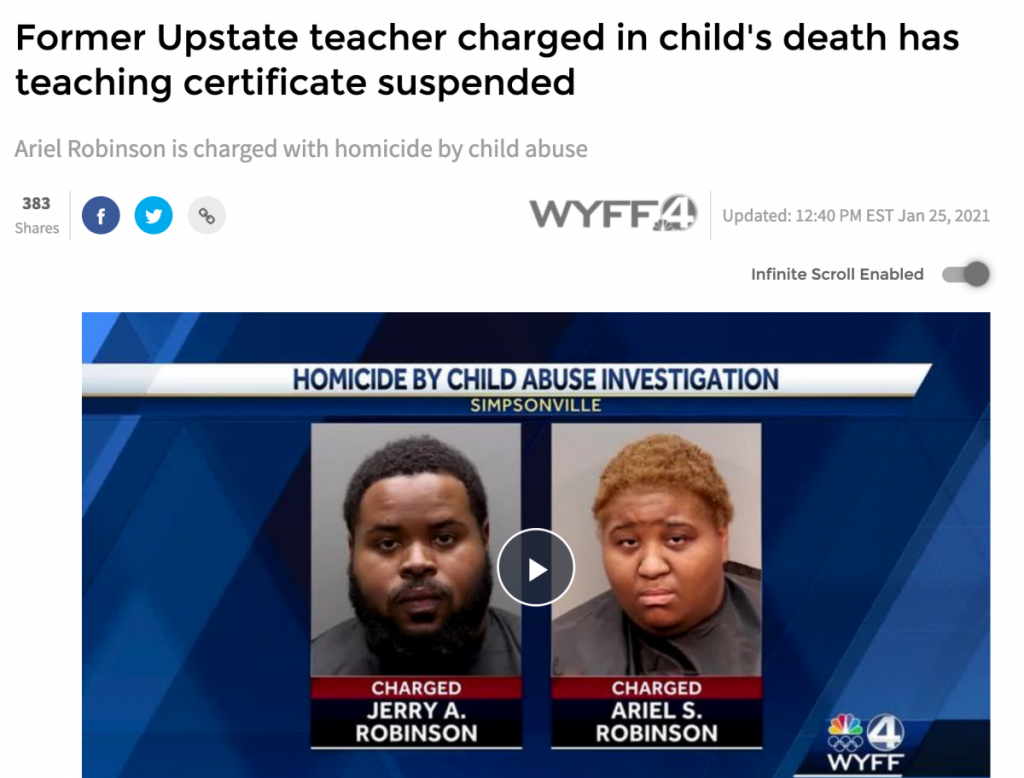Click the WYFF 4 logo
This screenshot has width=1024, height=778.
[x=613, y=214]
